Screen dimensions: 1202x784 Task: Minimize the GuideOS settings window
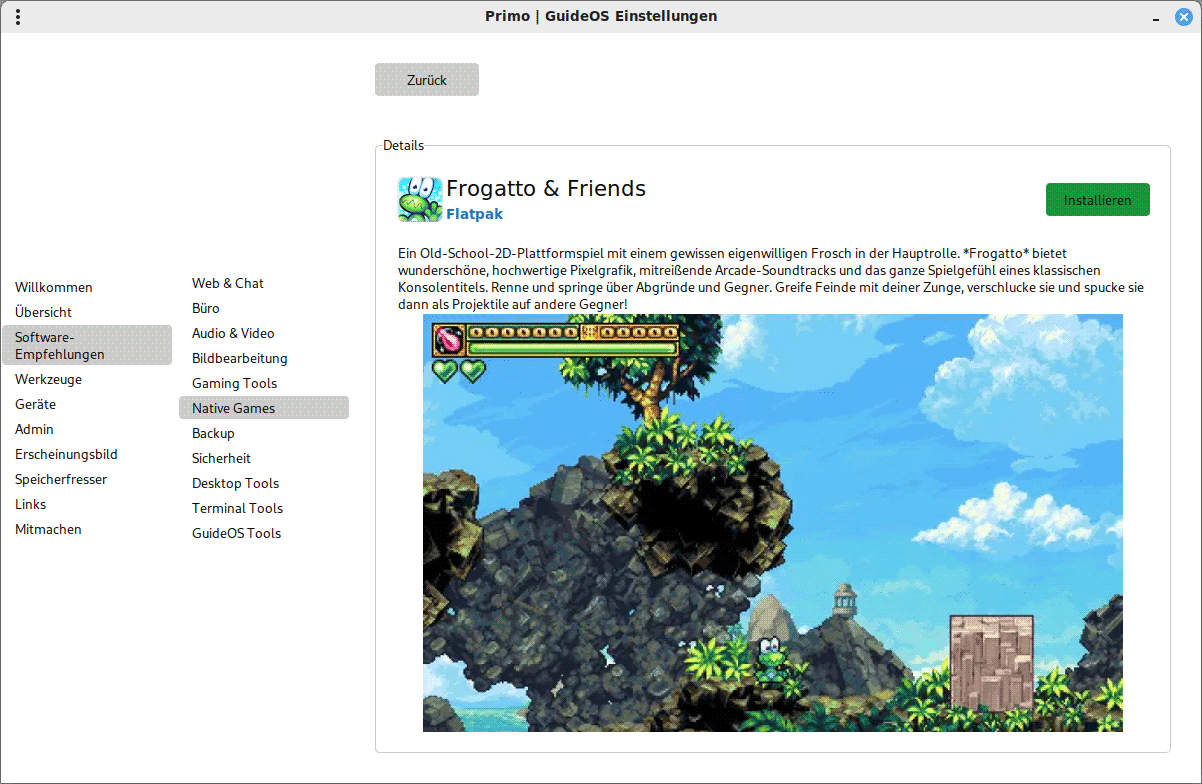pos(1157,17)
